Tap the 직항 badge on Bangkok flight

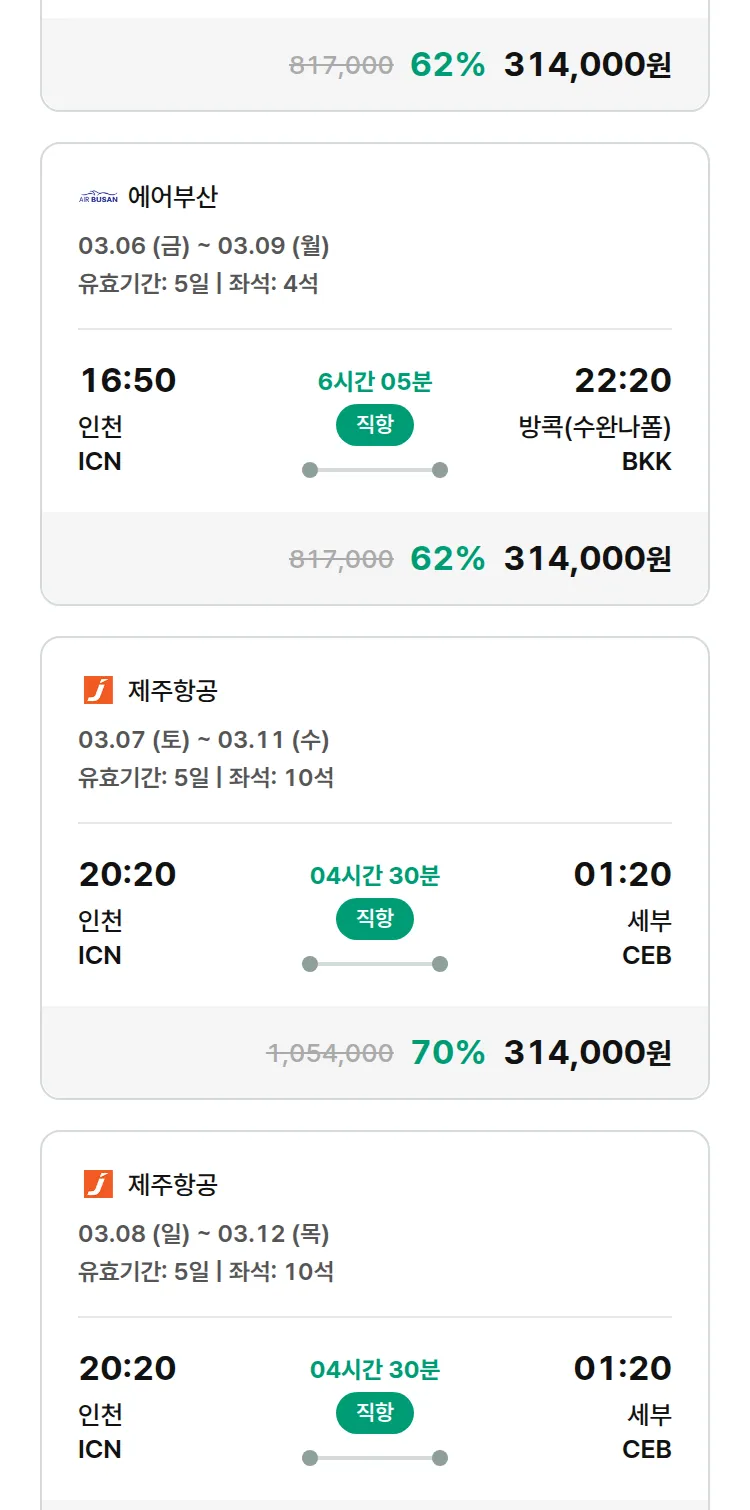click(375, 425)
